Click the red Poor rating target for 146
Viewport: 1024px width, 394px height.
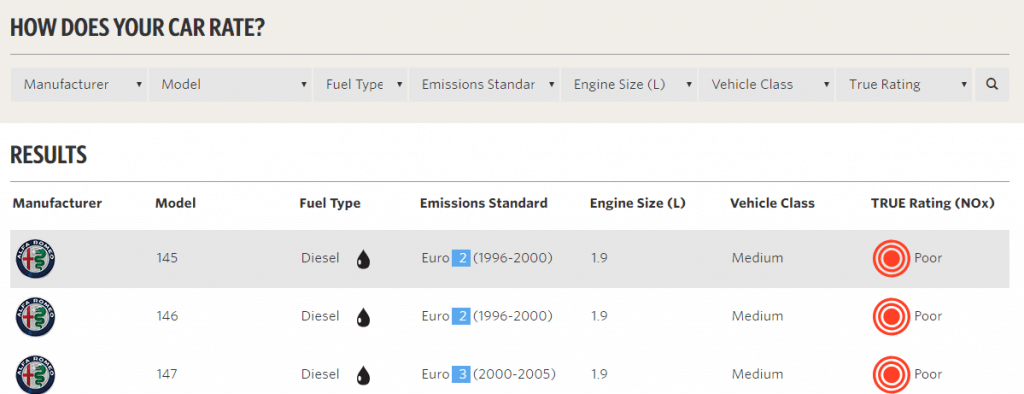tap(891, 317)
